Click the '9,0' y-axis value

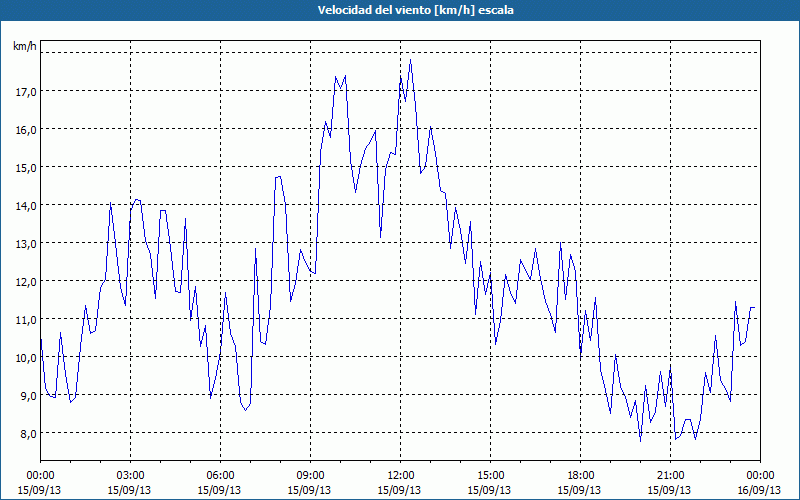28,396
